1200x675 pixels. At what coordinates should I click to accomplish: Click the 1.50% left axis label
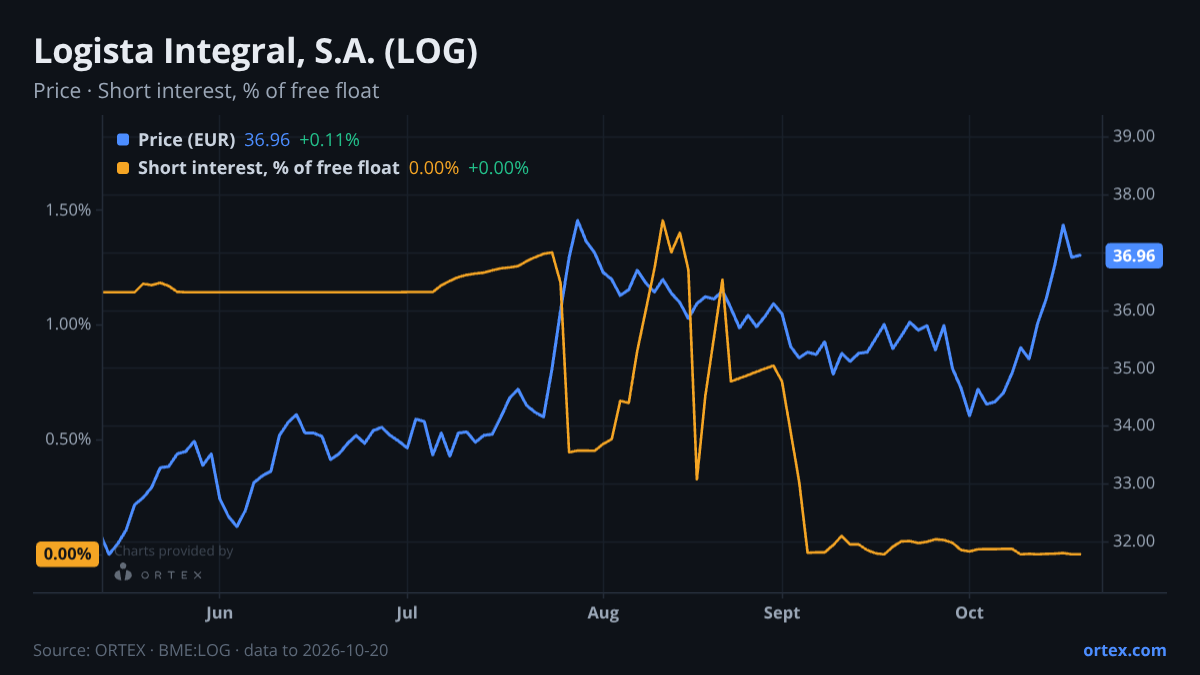pos(67,210)
